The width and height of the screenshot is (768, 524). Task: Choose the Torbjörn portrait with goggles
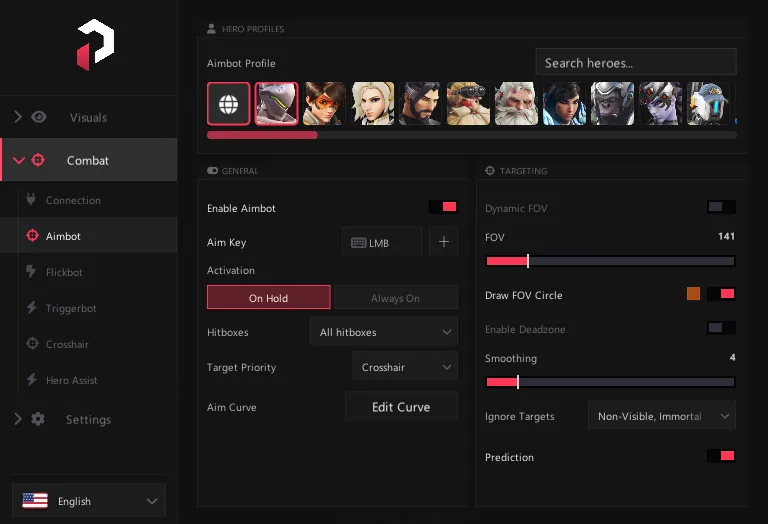point(468,104)
